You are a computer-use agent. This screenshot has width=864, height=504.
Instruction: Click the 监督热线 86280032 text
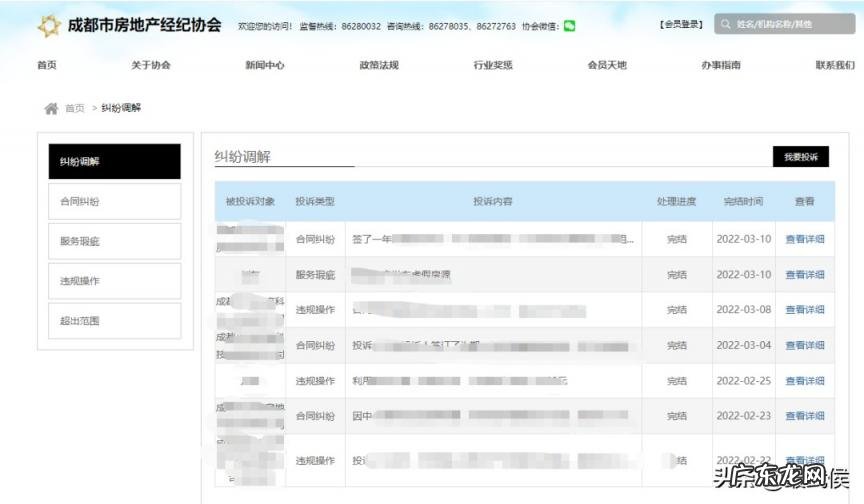340,26
